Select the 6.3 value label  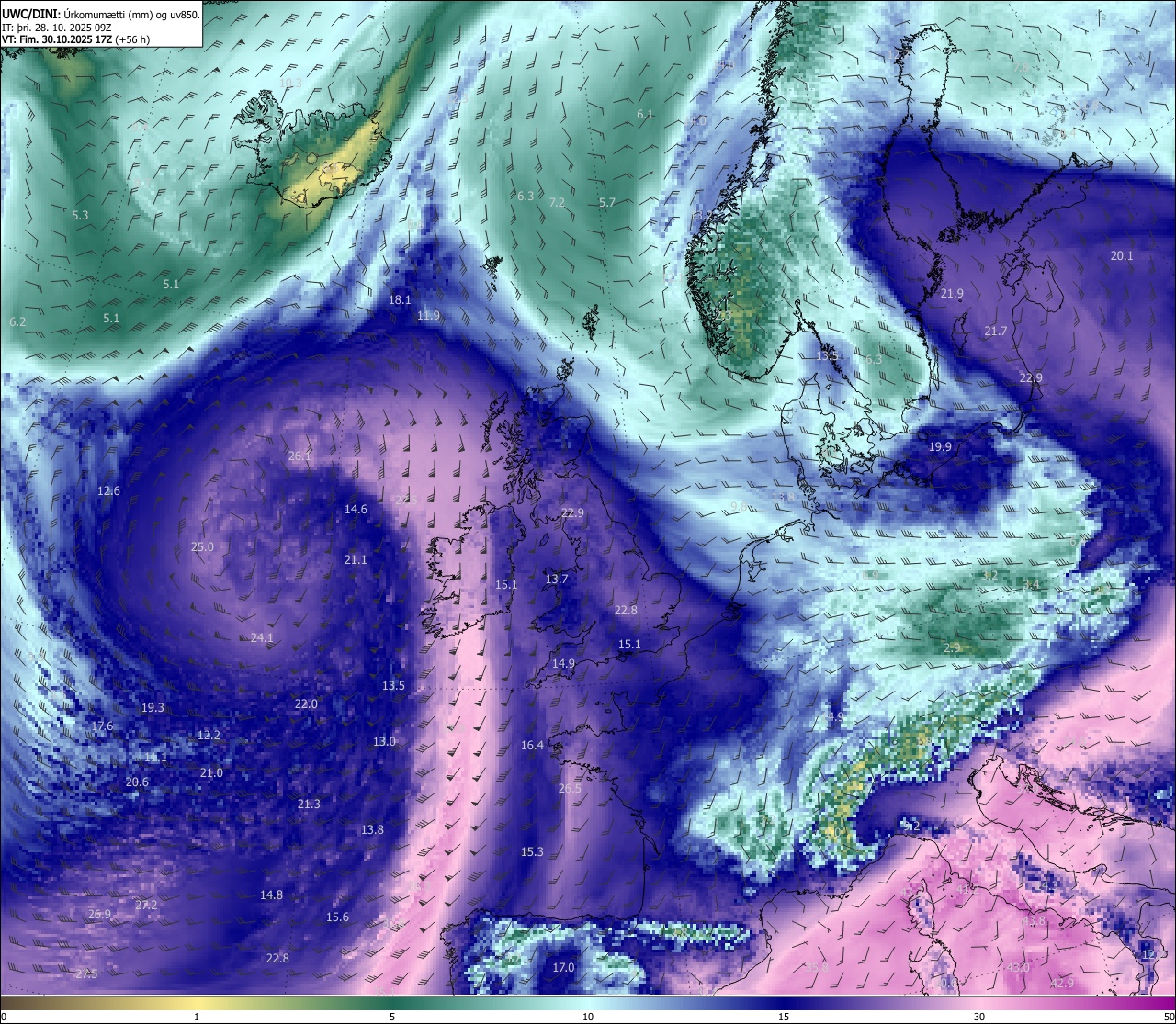click(525, 196)
